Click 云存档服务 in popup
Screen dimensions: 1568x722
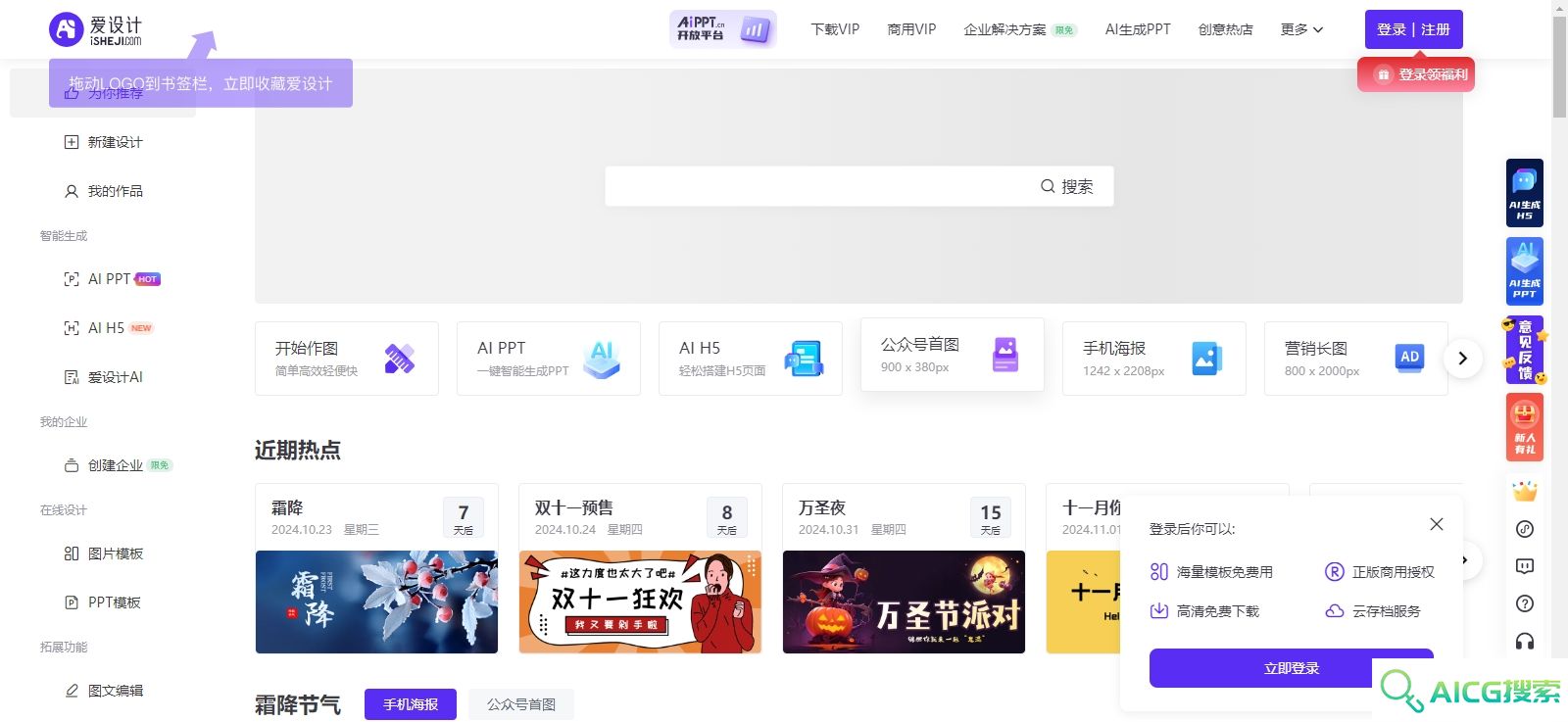(1373, 611)
